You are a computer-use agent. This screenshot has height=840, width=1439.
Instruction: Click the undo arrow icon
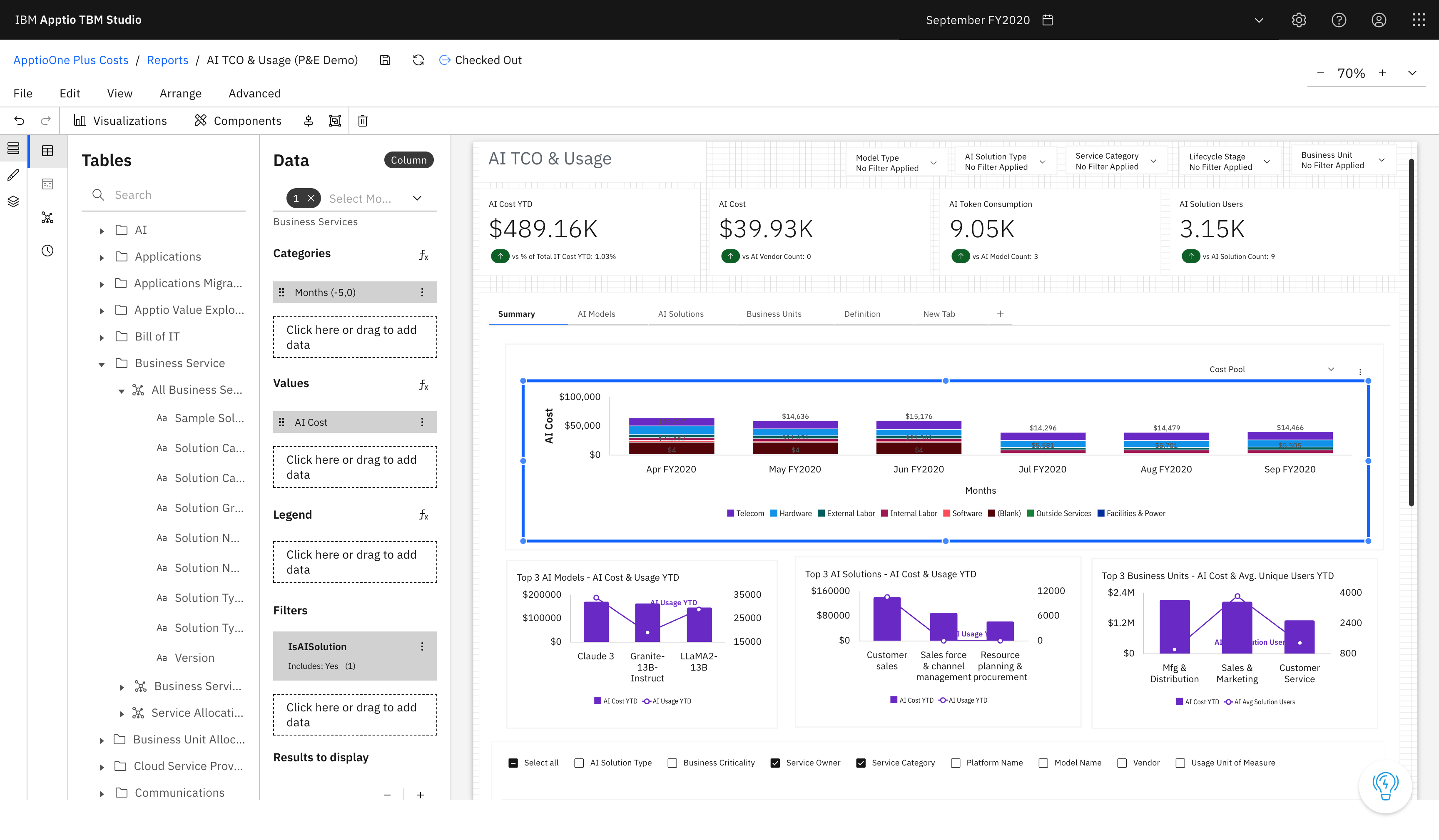20,120
